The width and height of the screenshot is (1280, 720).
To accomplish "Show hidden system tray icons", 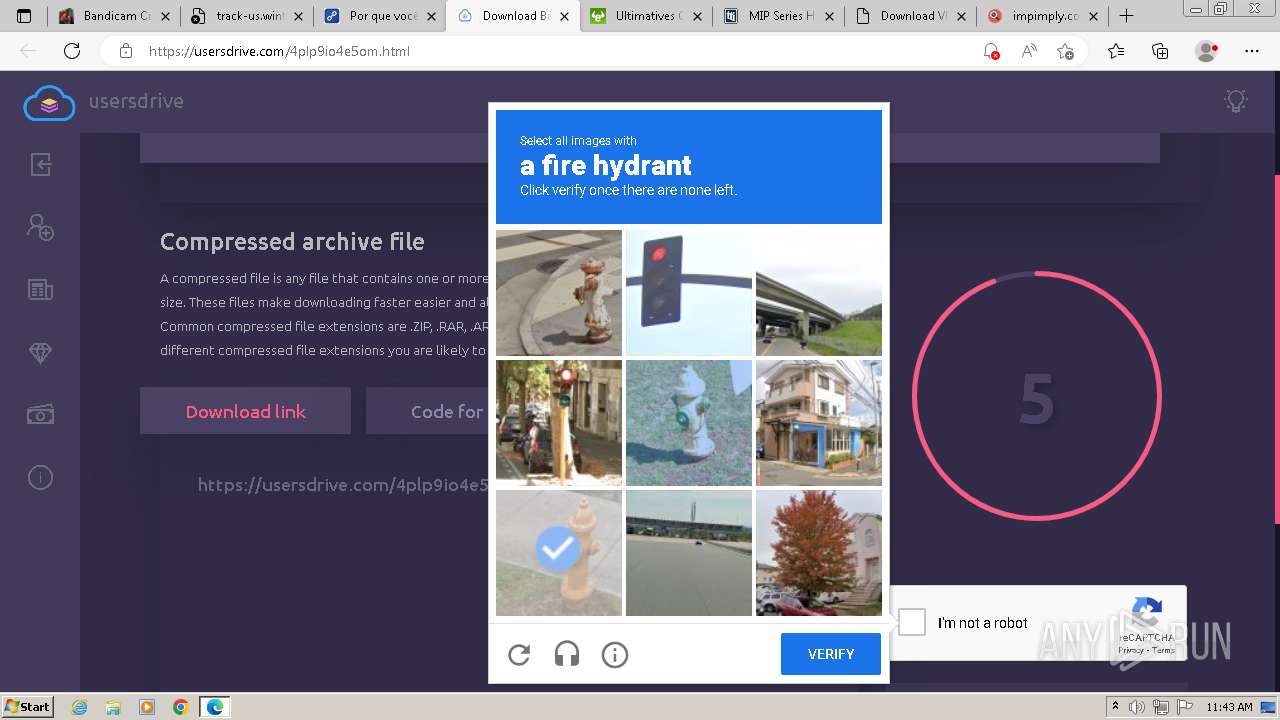I will pos(1115,707).
